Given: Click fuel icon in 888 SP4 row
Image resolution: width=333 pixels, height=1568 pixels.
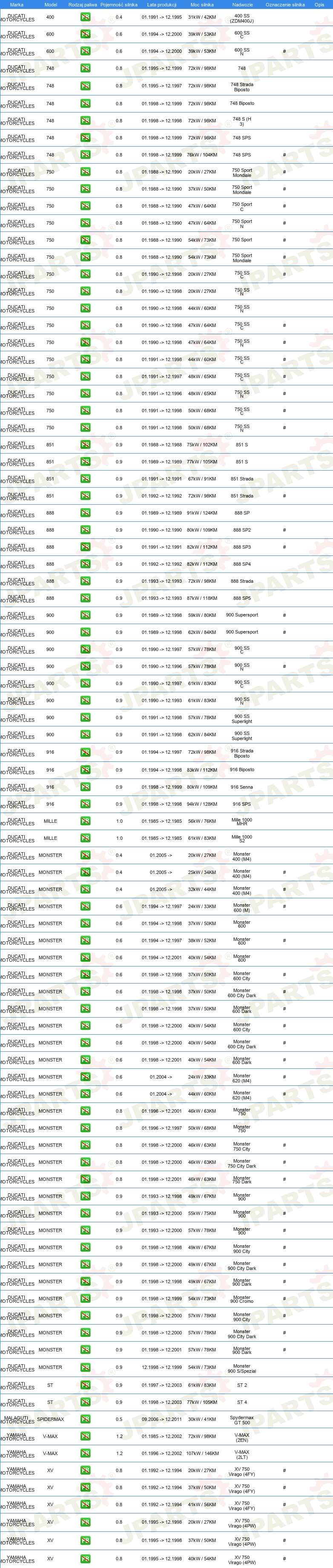Looking at the screenshot, I should click(x=85, y=564).
